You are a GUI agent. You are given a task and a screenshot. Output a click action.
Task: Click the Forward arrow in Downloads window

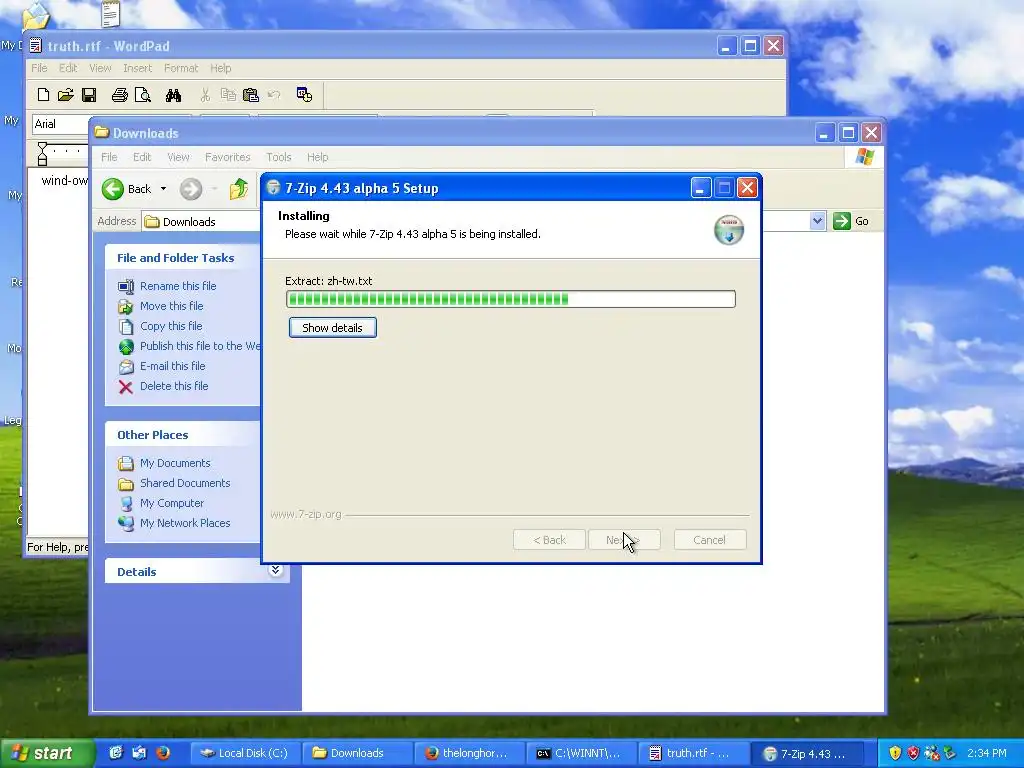click(191, 189)
